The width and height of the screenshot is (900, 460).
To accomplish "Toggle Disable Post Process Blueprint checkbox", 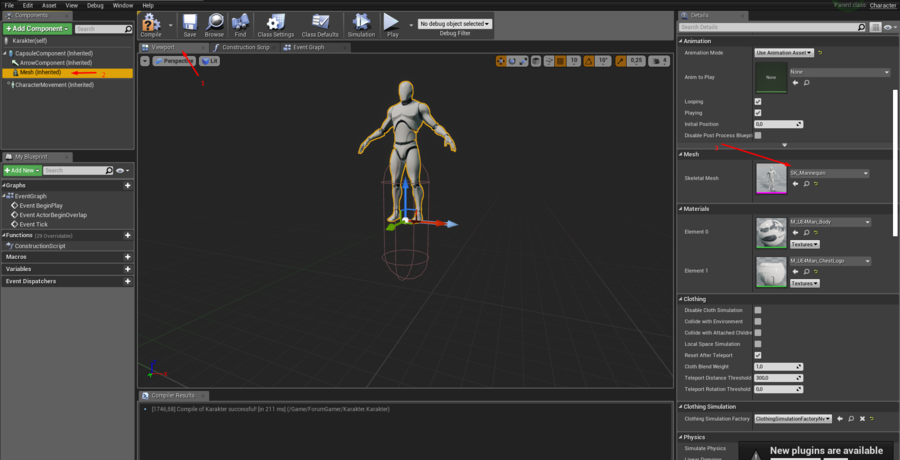I will [758, 136].
